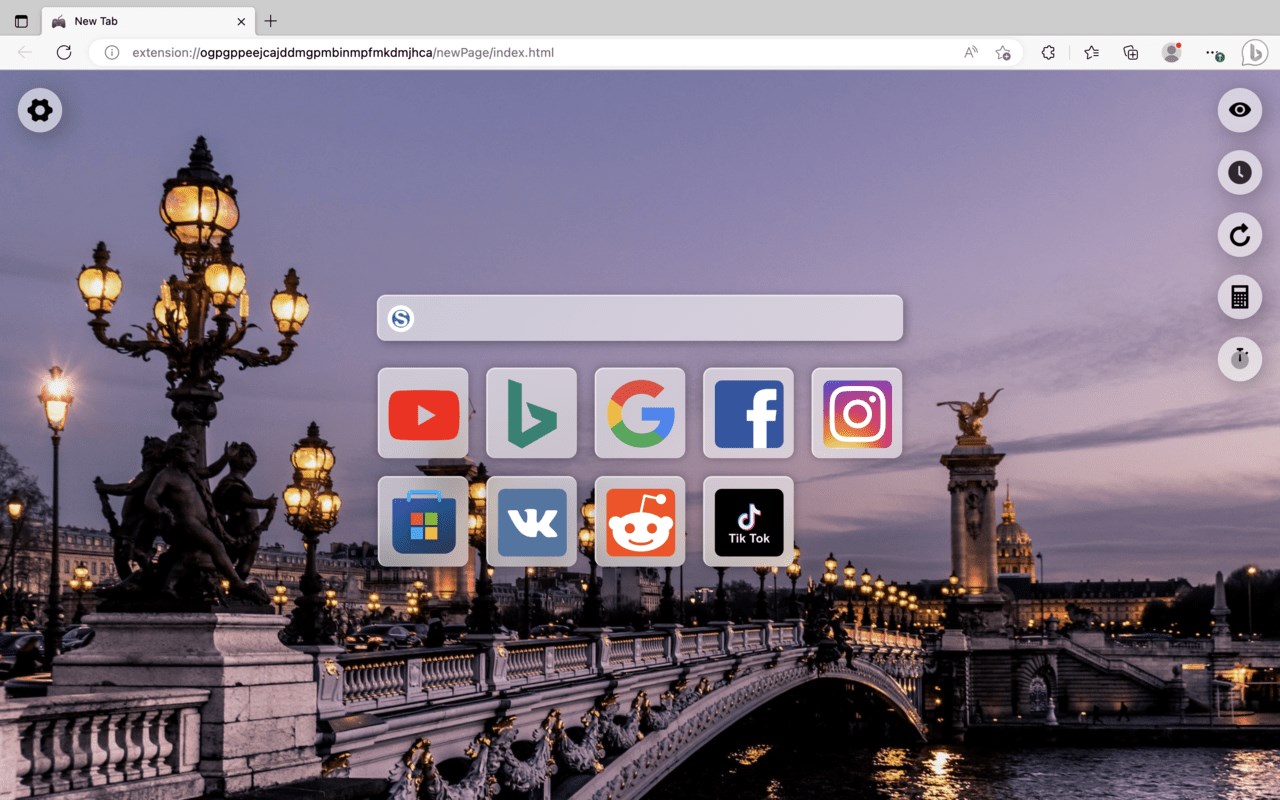1280x800 pixels.
Task: Open the Microsoft Store shortcut tile
Action: pyautogui.click(x=423, y=521)
